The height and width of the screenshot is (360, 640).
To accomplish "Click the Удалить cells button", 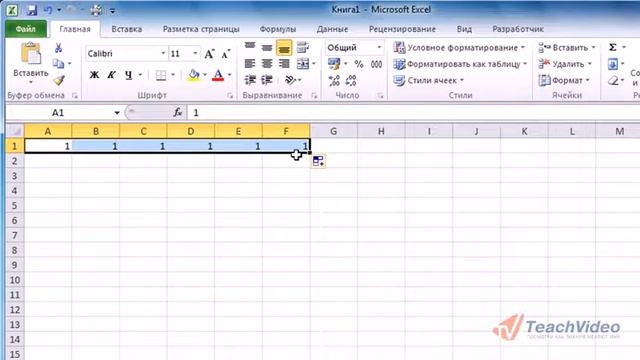I will pos(565,64).
